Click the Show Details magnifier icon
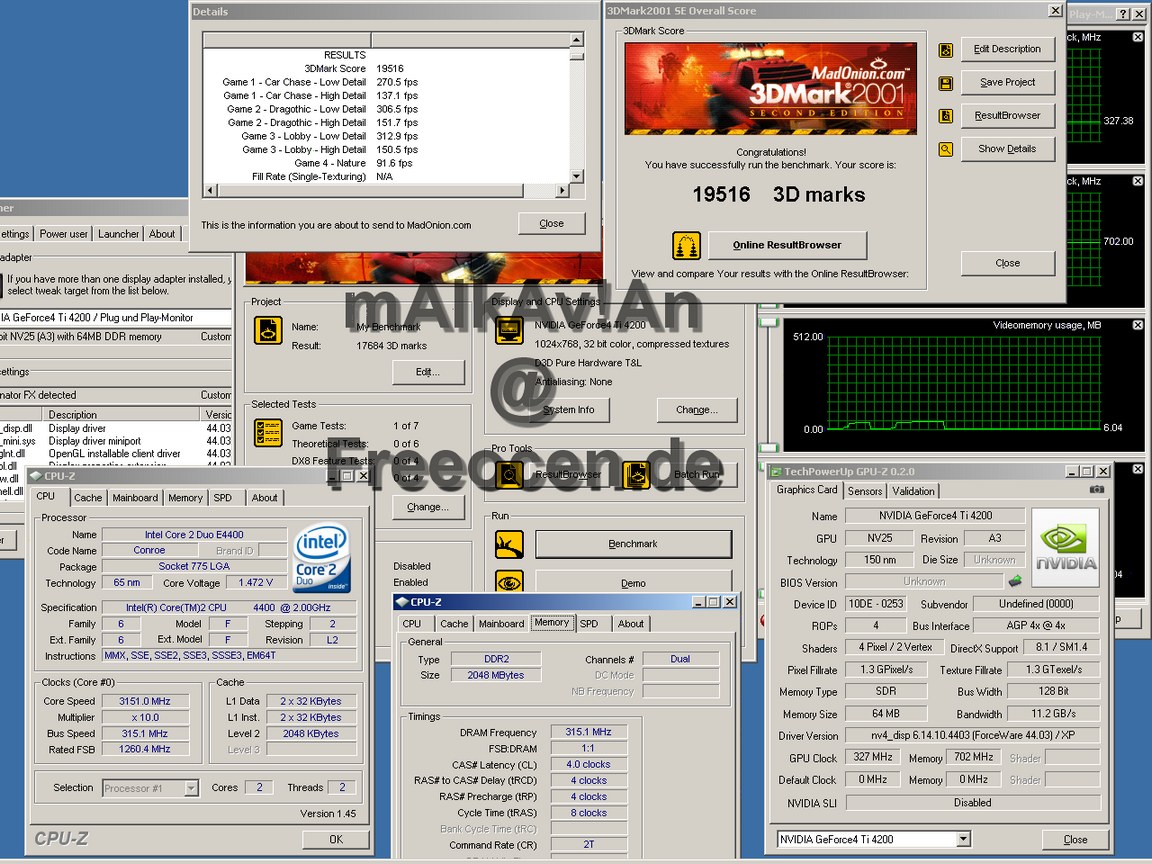Screen dimensions: 1152x864 click(x=946, y=149)
